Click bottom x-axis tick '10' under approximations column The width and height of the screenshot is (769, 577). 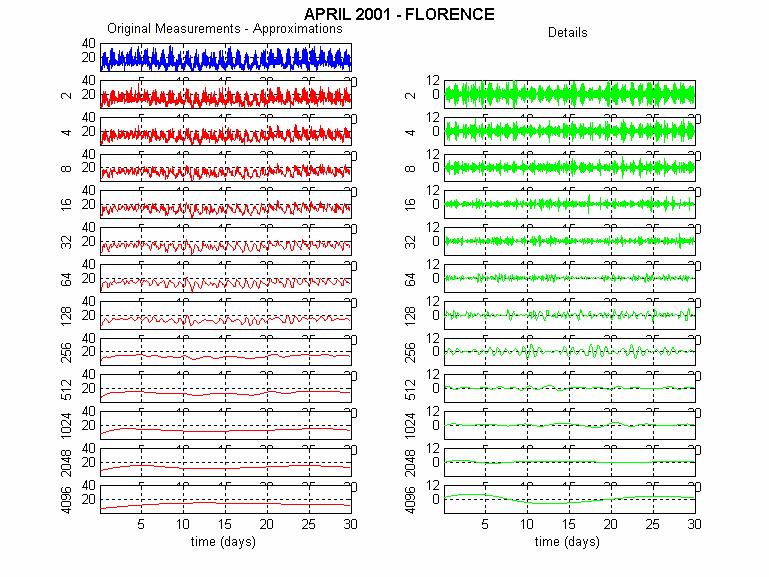pyautogui.click(x=183, y=525)
